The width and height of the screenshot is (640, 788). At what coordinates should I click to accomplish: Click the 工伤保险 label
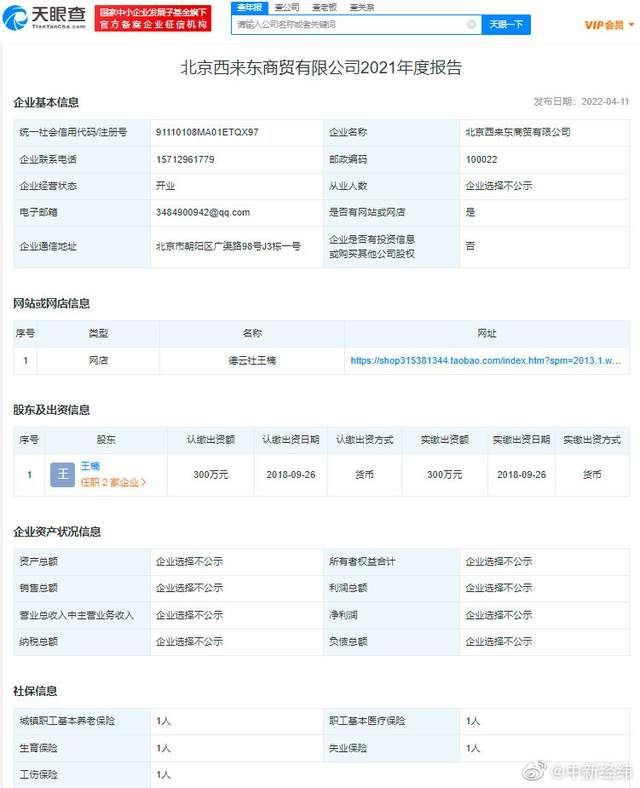tap(38, 774)
